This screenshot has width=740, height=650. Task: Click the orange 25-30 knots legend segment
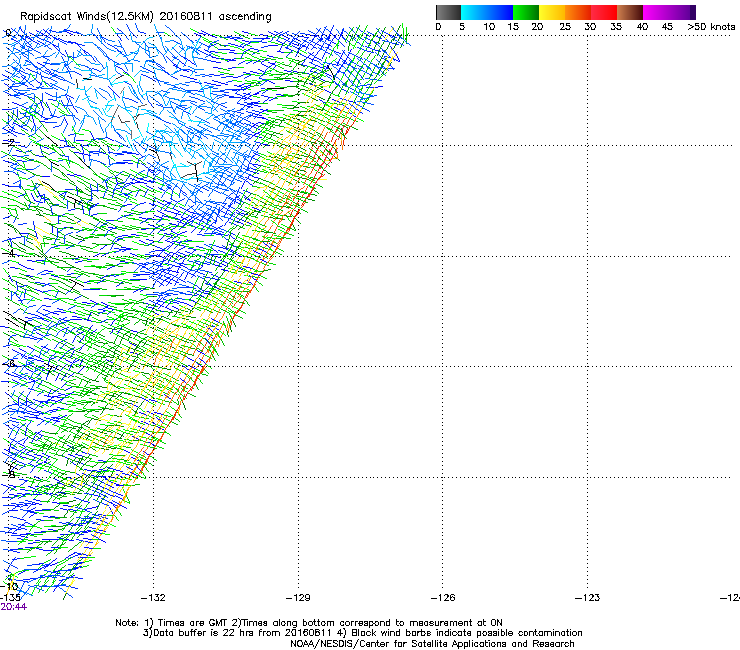pyautogui.click(x=578, y=12)
